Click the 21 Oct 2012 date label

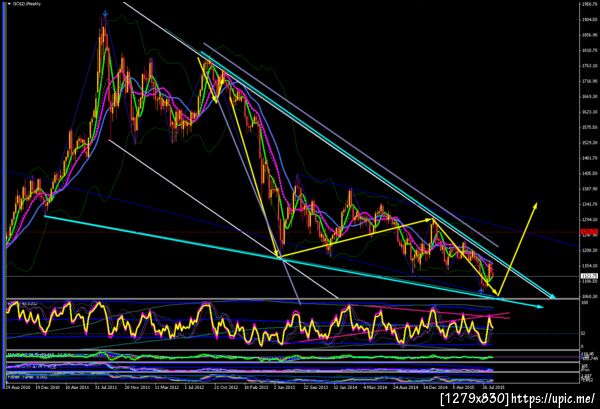point(226,387)
